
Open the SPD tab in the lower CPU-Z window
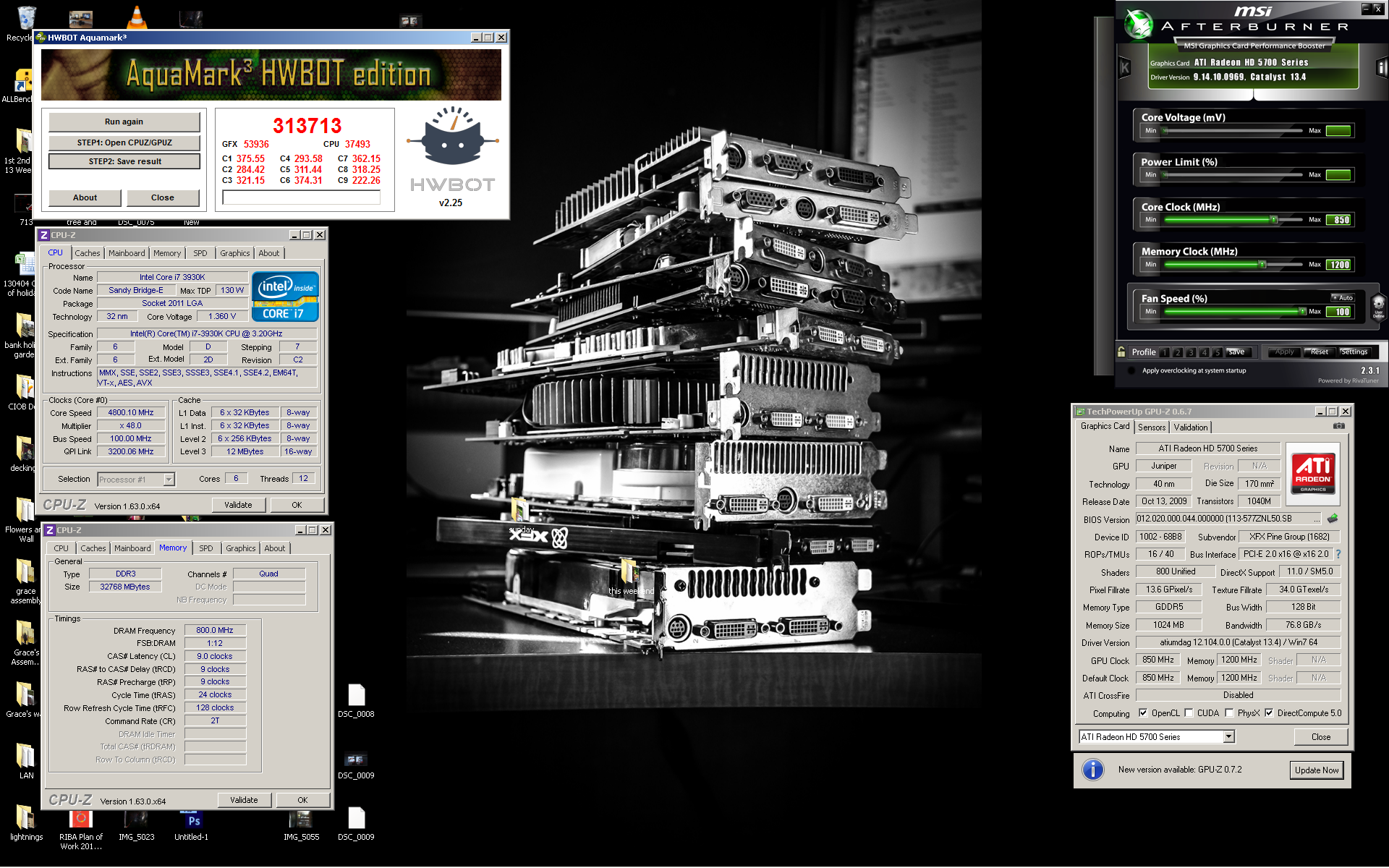click(206, 548)
